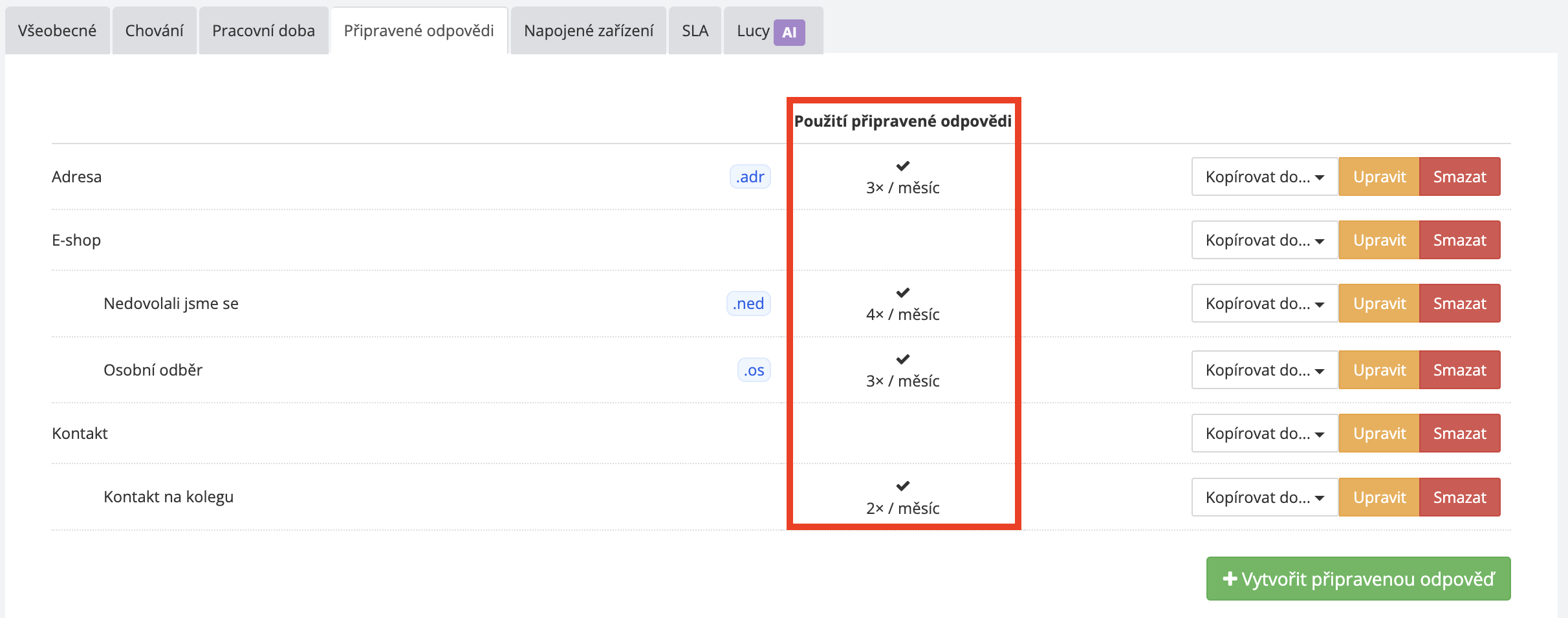Click the .ned shortcut tag

(748, 303)
